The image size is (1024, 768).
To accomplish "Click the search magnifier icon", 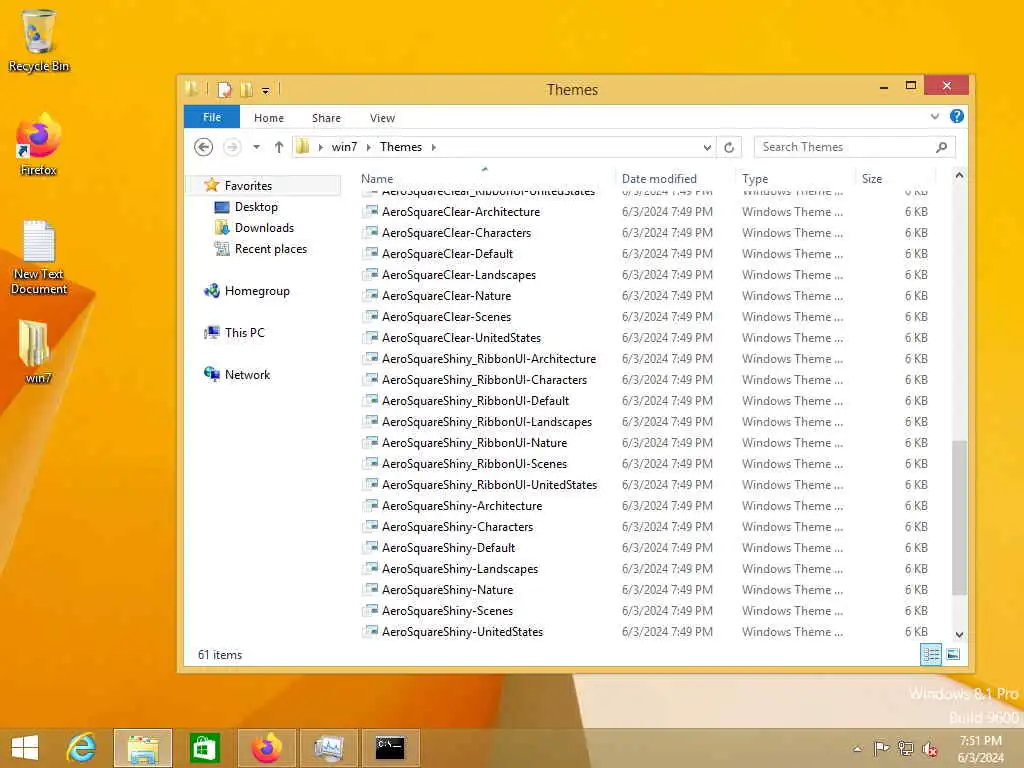I will coord(941,147).
